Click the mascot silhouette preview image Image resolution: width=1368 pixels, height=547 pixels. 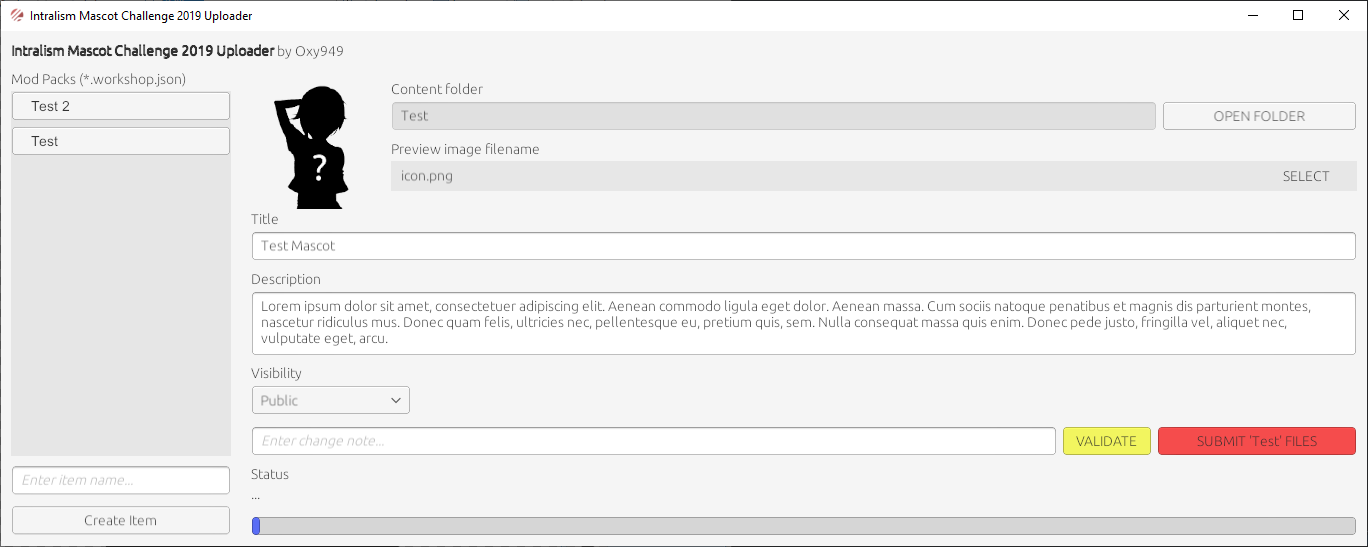coord(311,148)
